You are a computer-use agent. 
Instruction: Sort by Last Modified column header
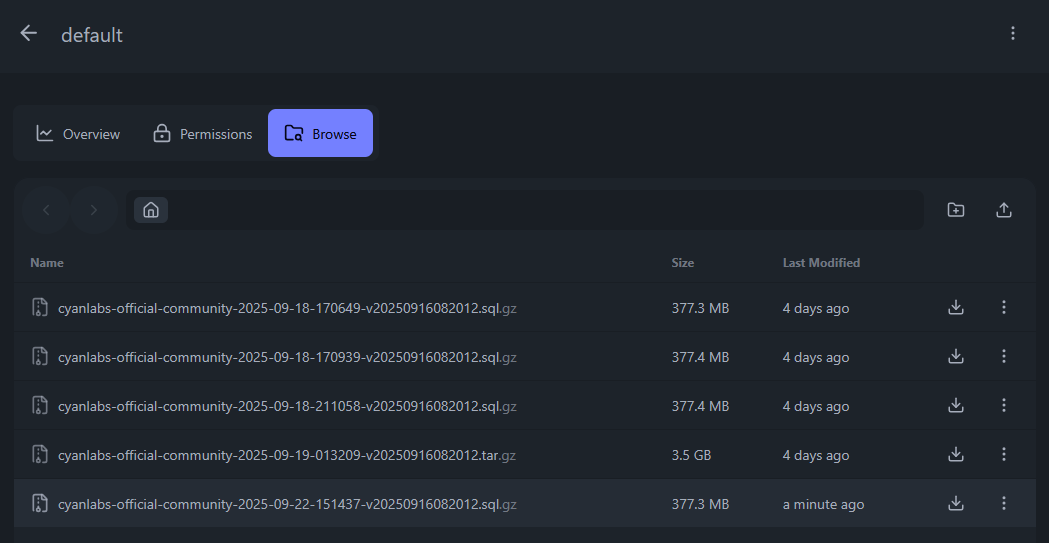click(821, 263)
